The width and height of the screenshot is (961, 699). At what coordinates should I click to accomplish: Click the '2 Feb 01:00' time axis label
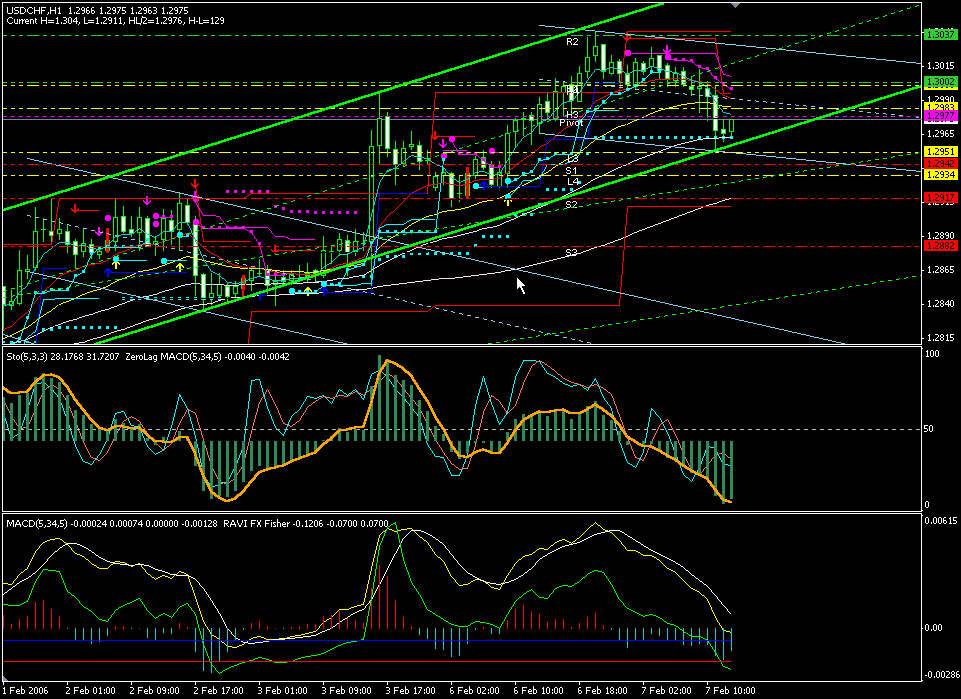89,690
